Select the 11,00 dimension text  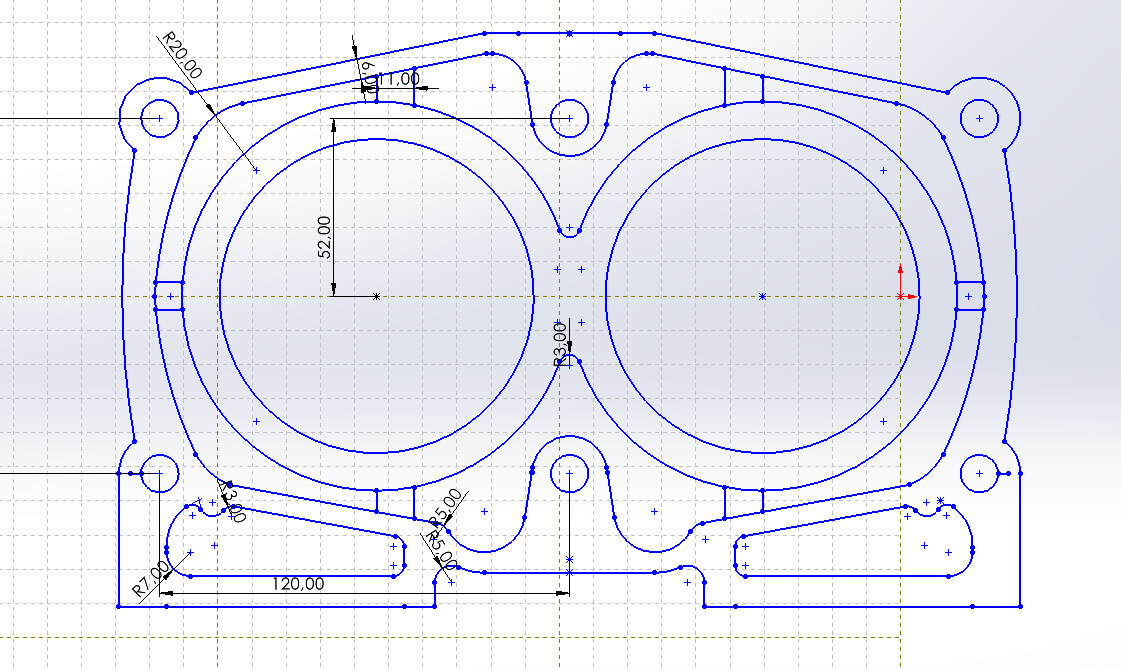point(397,79)
